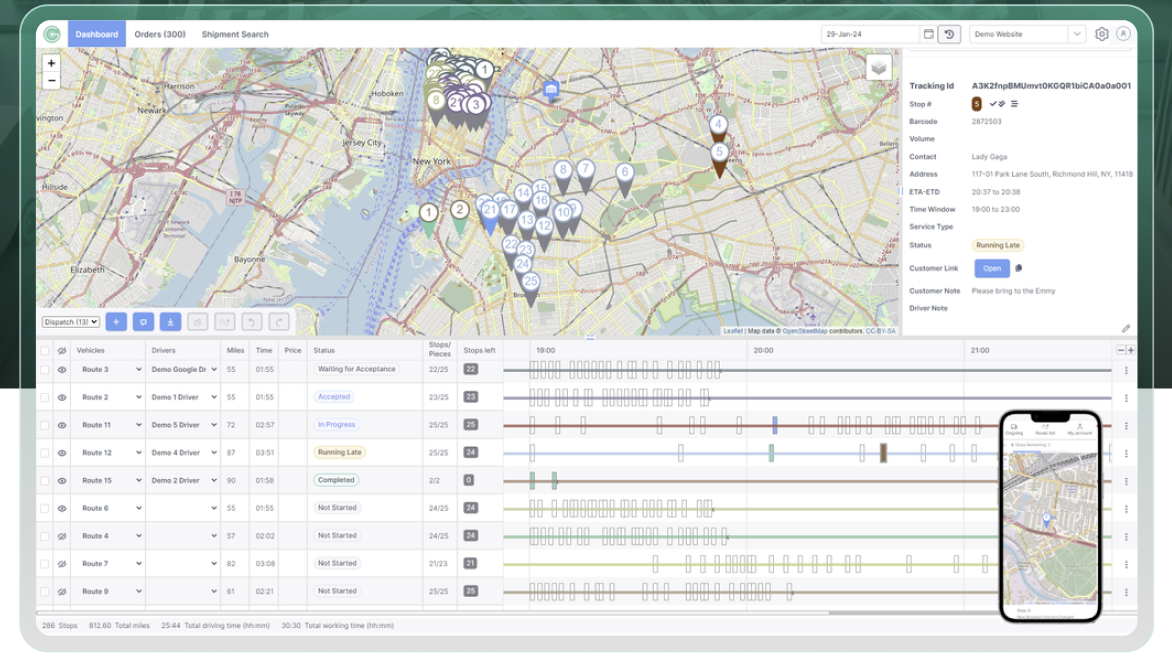Click the Open button for the Customer Link

pyautogui.click(x=991, y=268)
